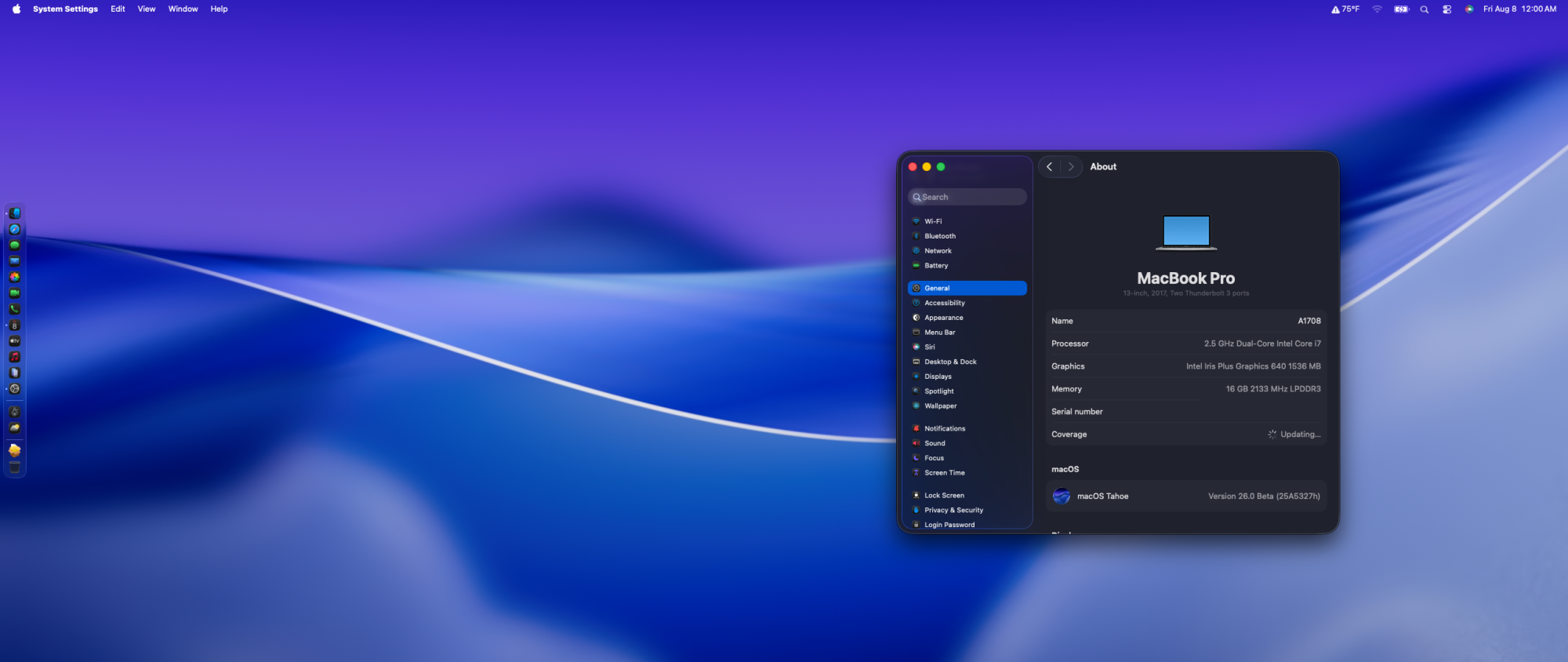Click System Settings icon in the Dock
This screenshot has height=662, width=1568.
[x=14, y=388]
